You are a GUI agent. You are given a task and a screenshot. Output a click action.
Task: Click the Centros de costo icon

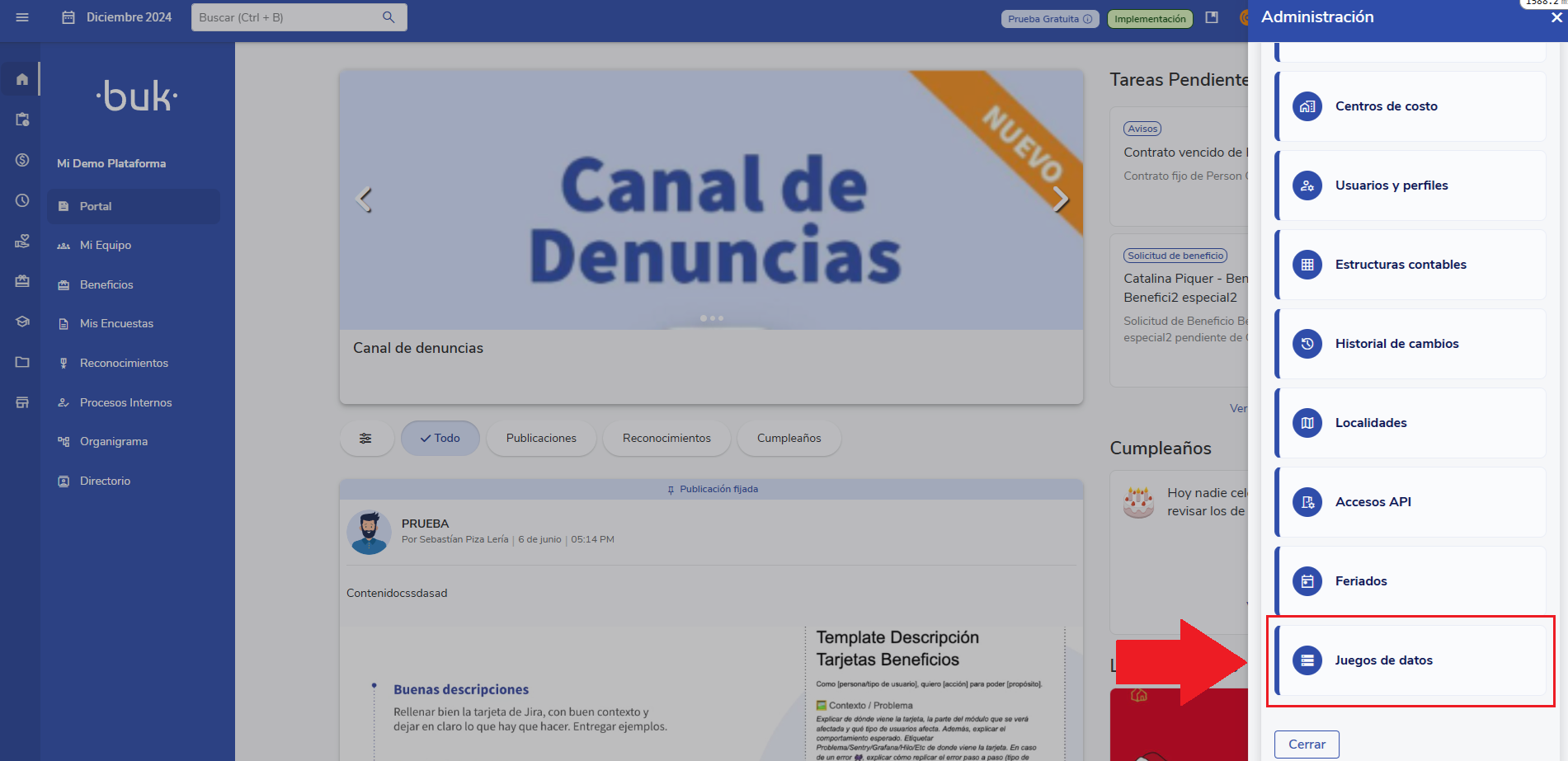pyautogui.click(x=1307, y=106)
